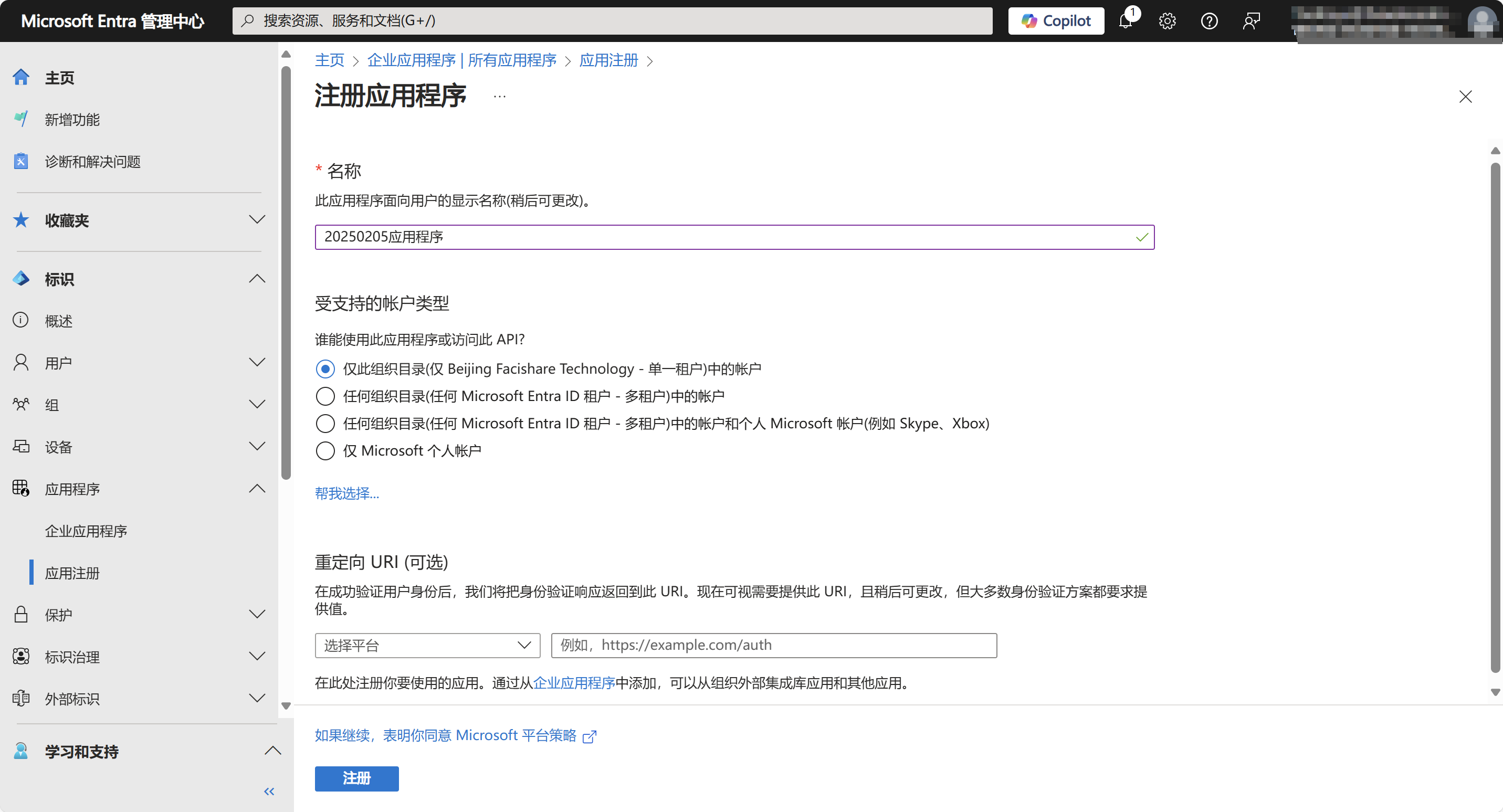Expand the 用户 menu
The width and height of the screenshot is (1503, 812).
257,362
